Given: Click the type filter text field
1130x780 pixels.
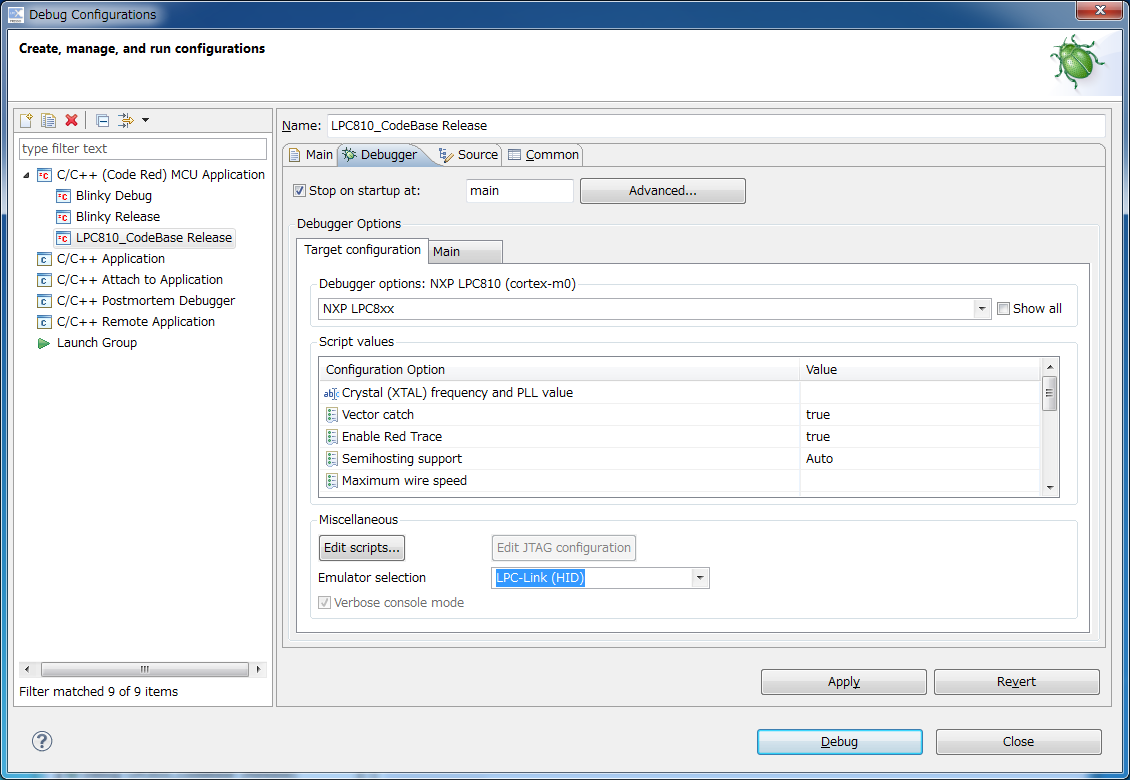Looking at the screenshot, I should tap(143, 149).
